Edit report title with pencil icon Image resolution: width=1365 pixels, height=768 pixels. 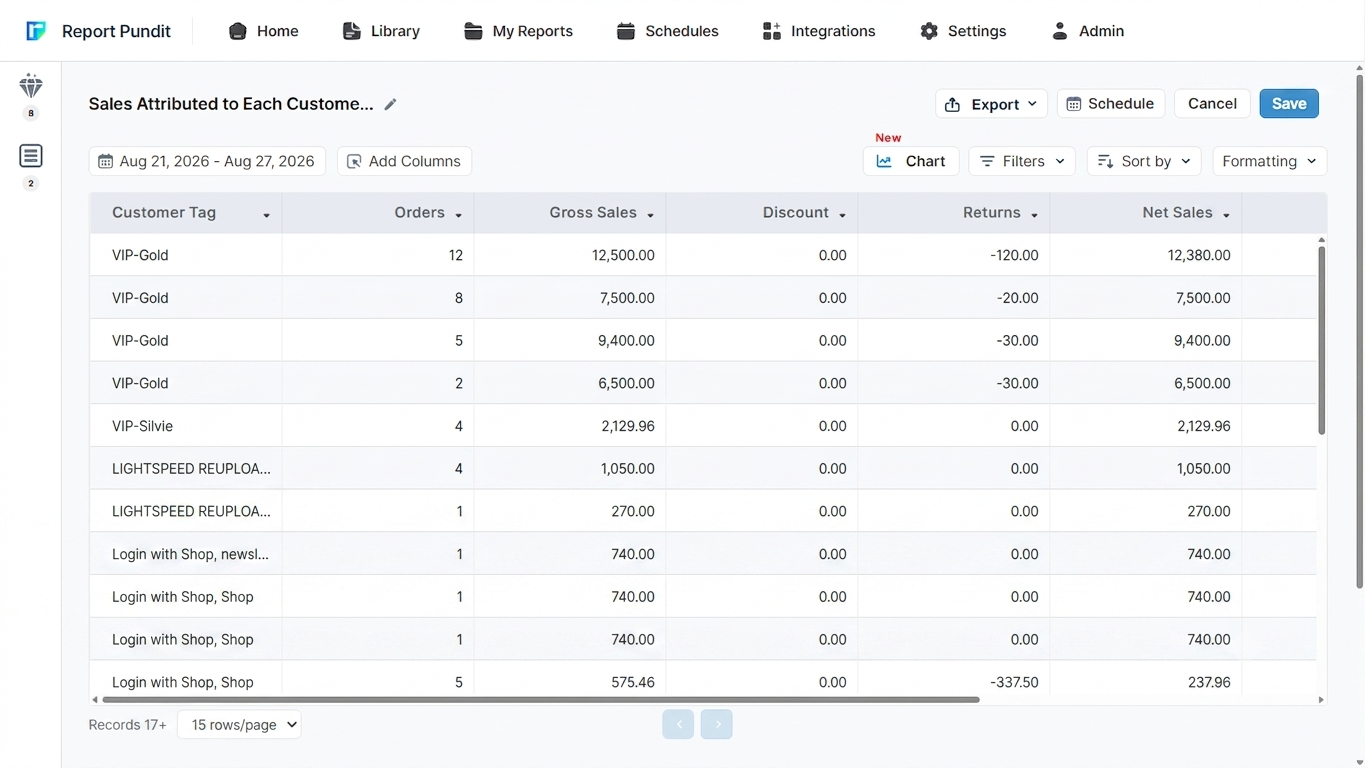click(x=391, y=104)
